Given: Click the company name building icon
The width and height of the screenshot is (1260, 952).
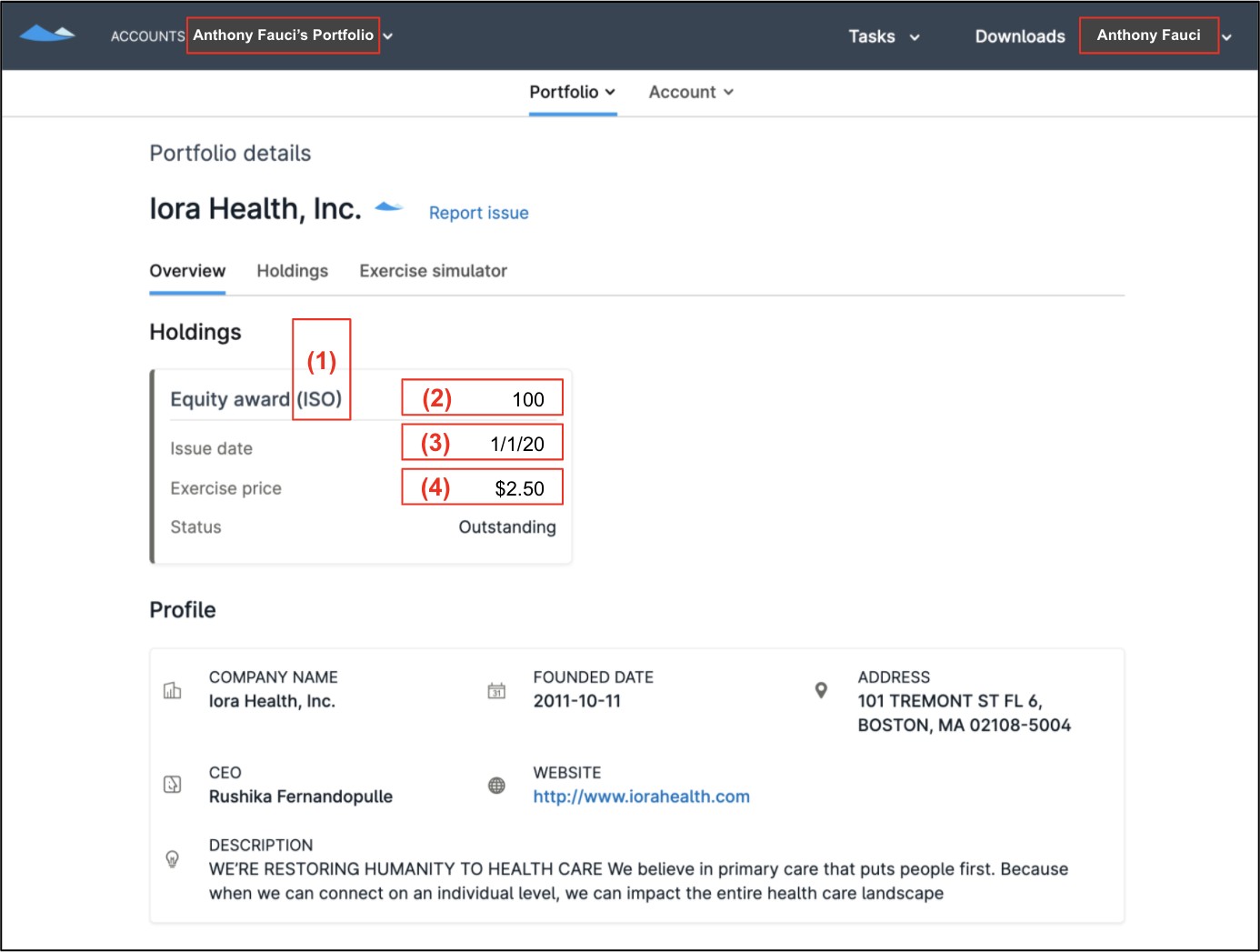Looking at the screenshot, I should pos(172,690).
